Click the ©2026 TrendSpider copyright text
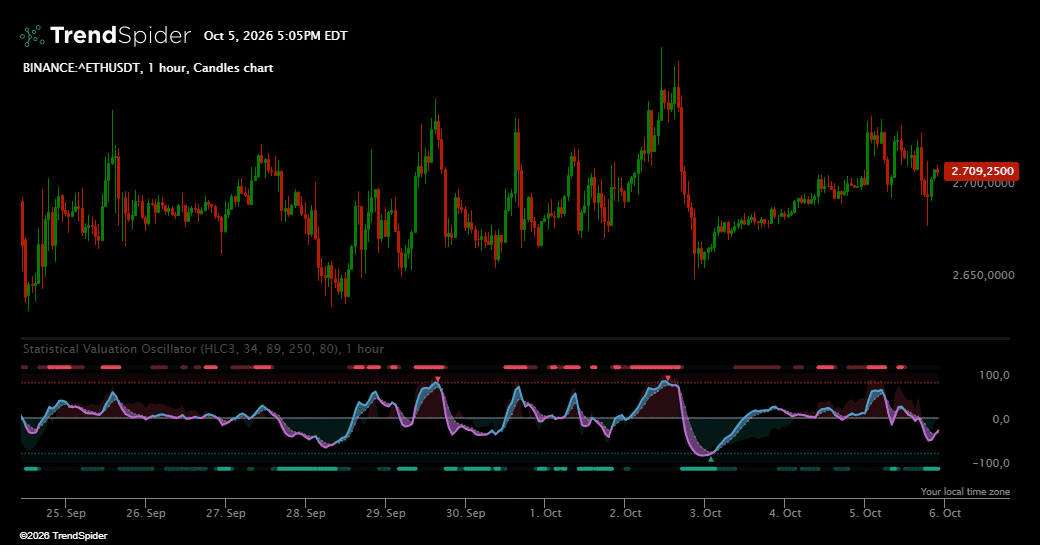 [x=63, y=536]
